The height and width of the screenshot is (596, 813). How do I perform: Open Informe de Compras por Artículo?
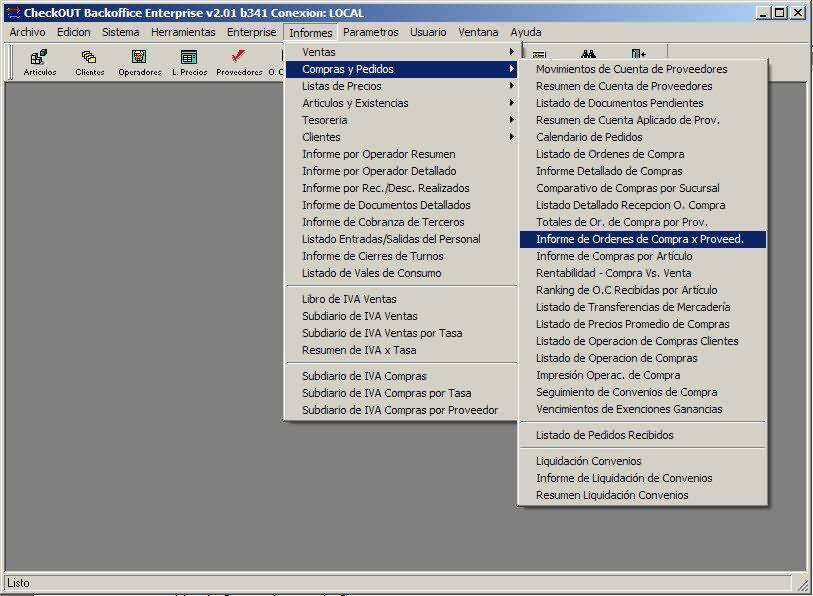tap(643, 256)
